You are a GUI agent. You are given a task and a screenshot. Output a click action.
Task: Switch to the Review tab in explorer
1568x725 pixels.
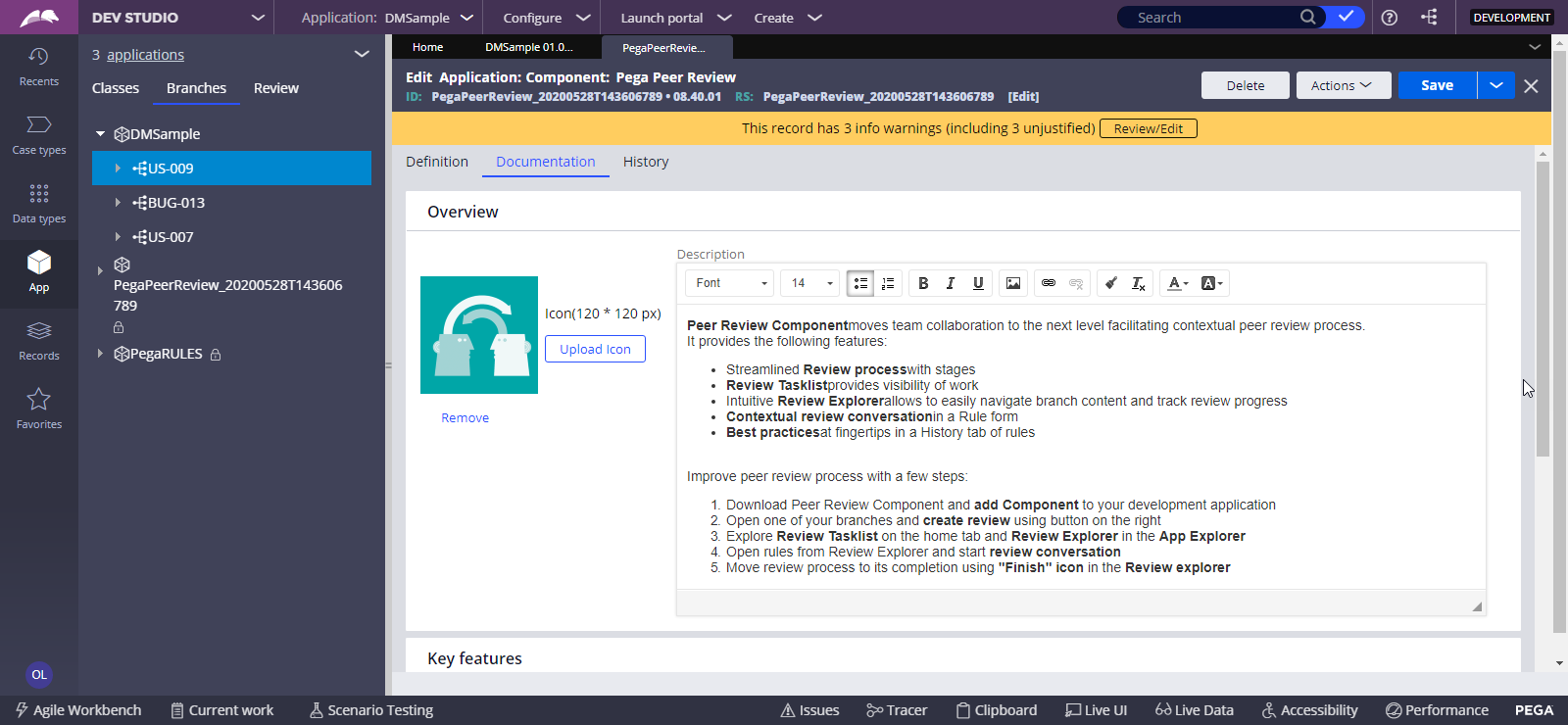[x=276, y=88]
